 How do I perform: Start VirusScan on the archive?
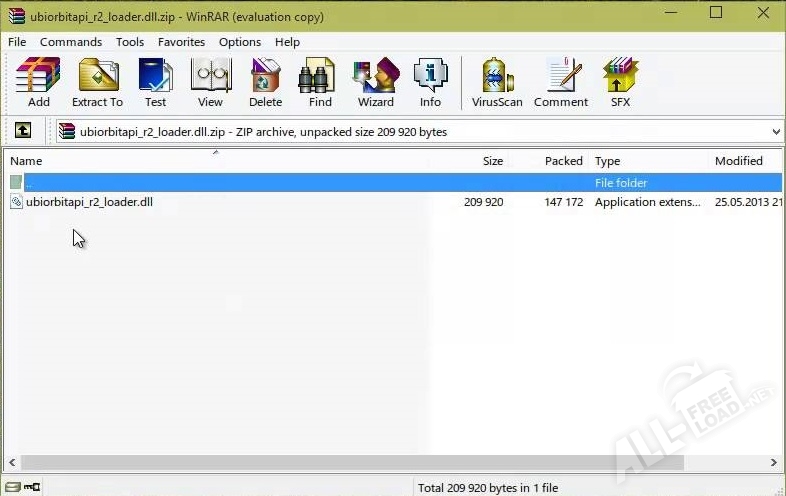pos(497,82)
